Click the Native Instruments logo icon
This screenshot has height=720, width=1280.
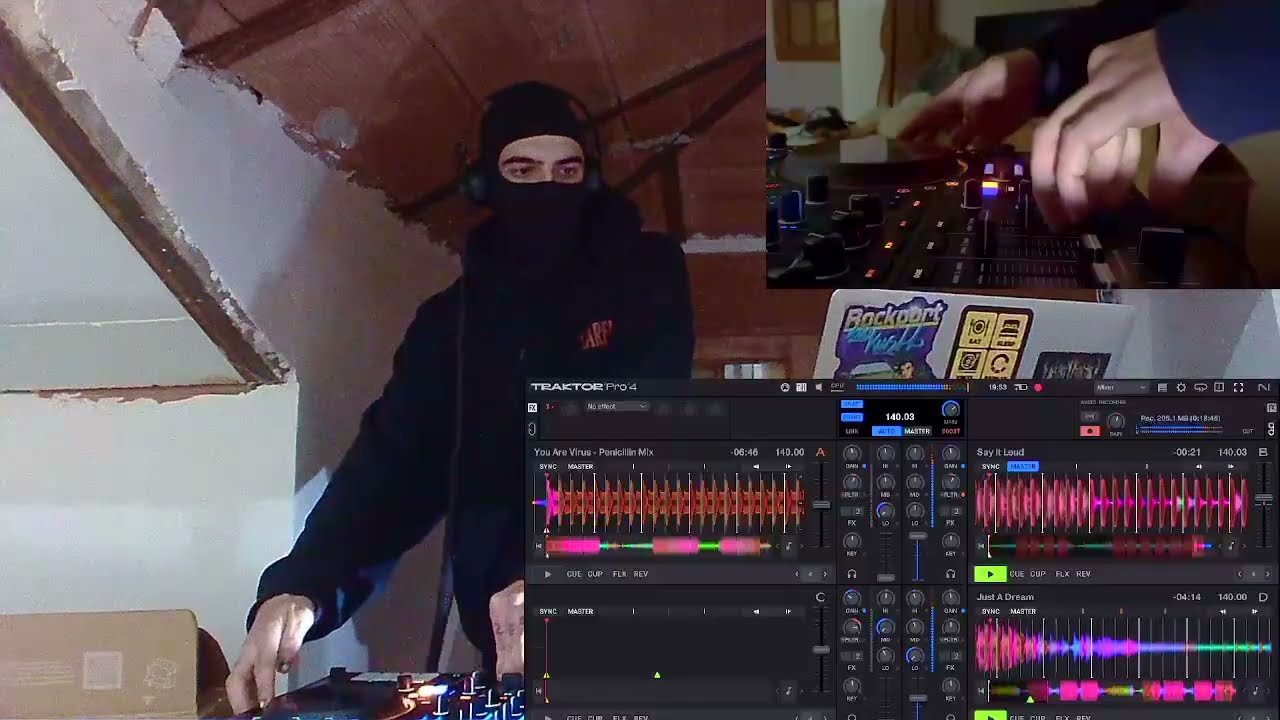(1264, 387)
